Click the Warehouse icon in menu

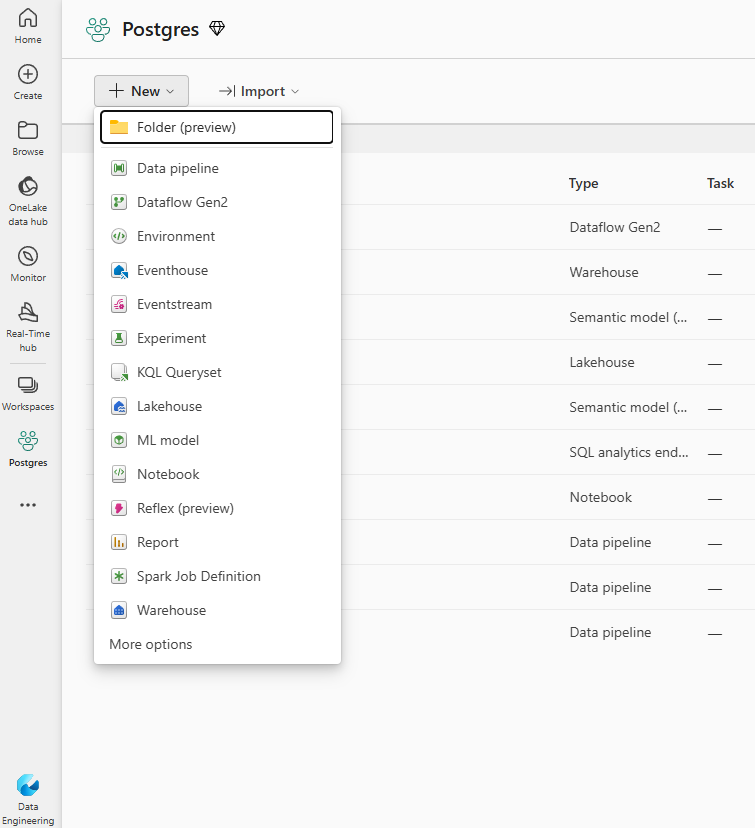pos(119,610)
